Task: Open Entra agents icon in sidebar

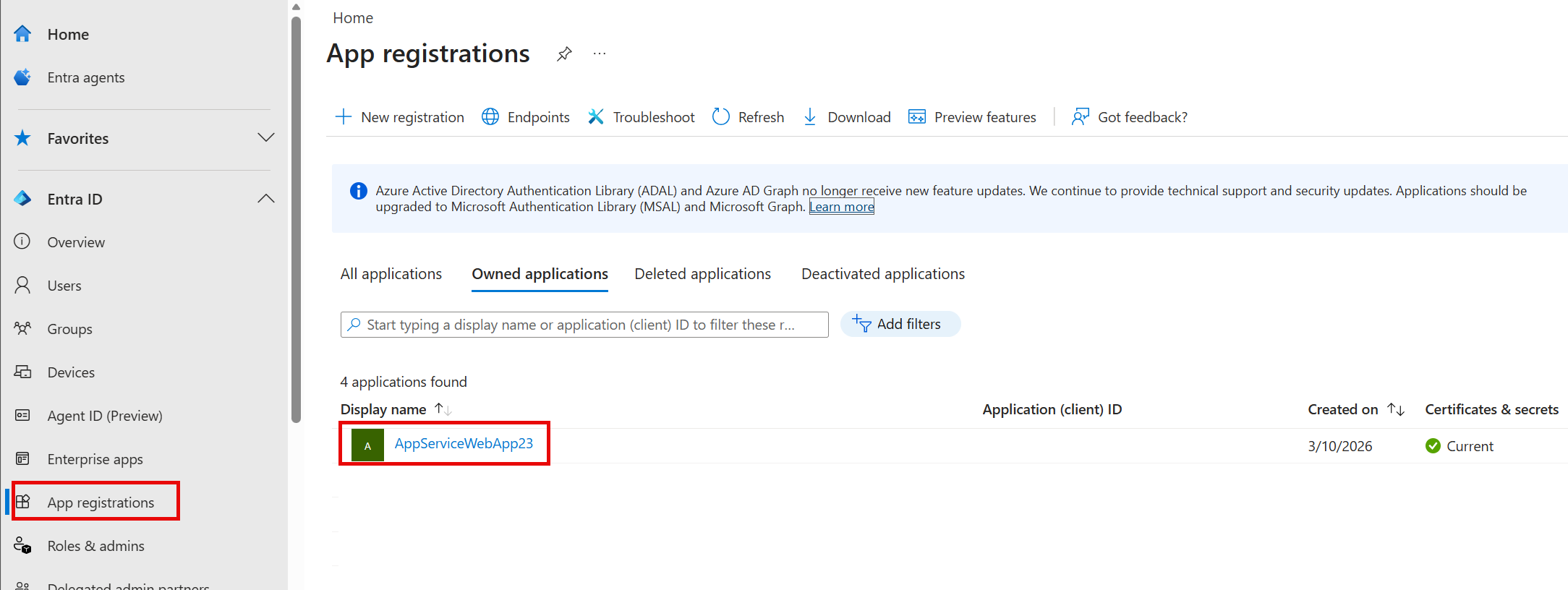Action: [x=22, y=77]
